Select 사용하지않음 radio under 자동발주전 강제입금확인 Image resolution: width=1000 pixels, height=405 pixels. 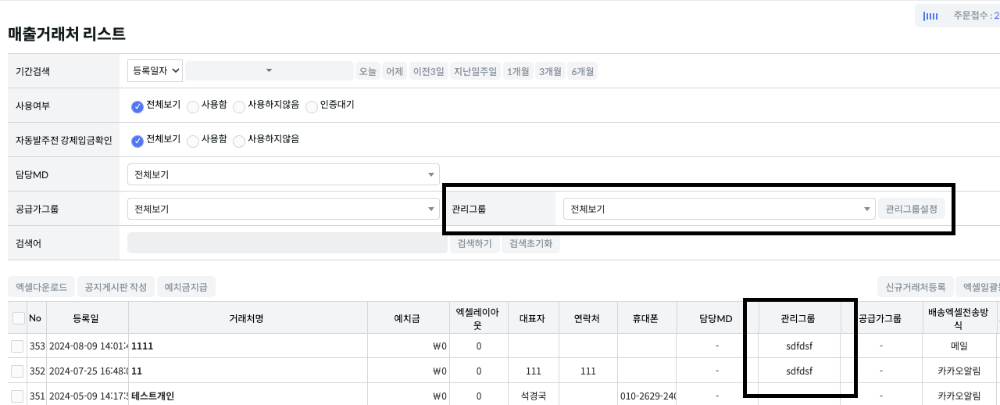pos(239,142)
